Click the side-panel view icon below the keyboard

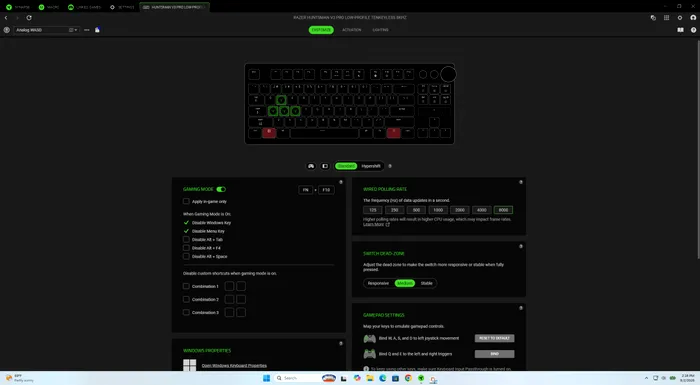pyautogui.click(x=325, y=166)
